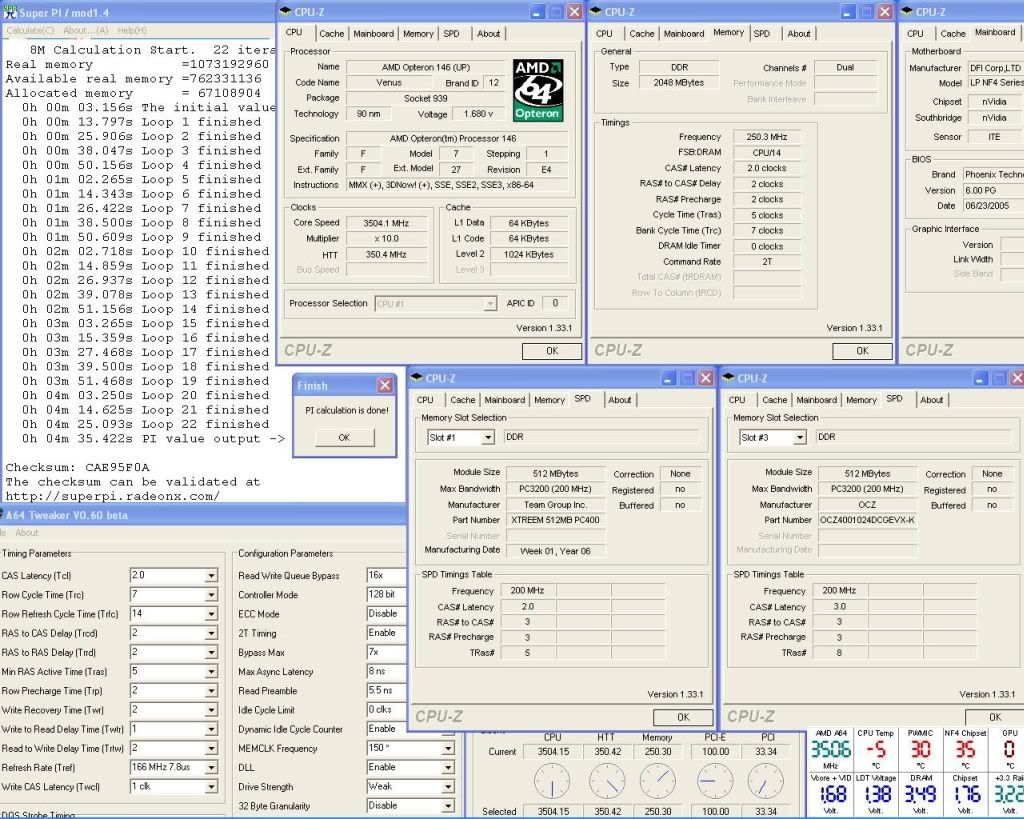Open the CAS Latency (Tcl) dropdown
Image resolution: width=1024 pixels, height=819 pixels.
pyautogui.click(x=211, y=576)
